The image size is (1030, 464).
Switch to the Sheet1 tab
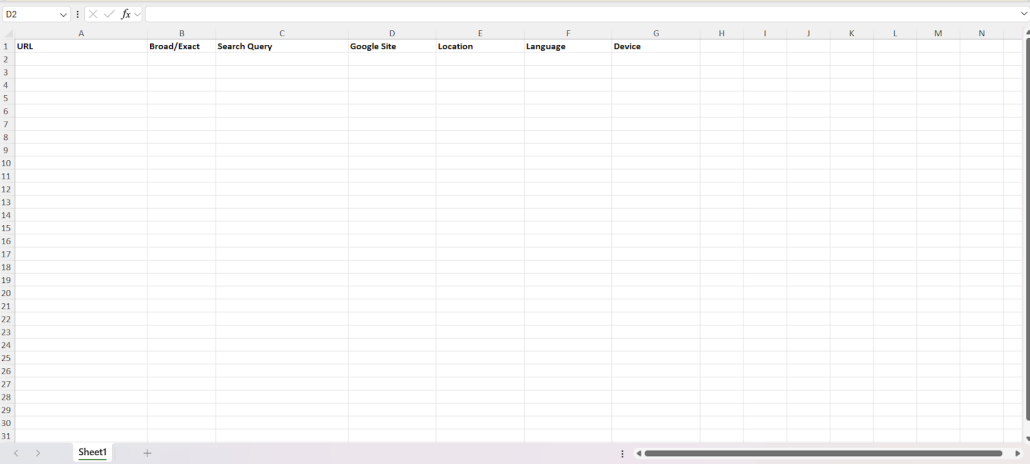click(x=92, y=452)
